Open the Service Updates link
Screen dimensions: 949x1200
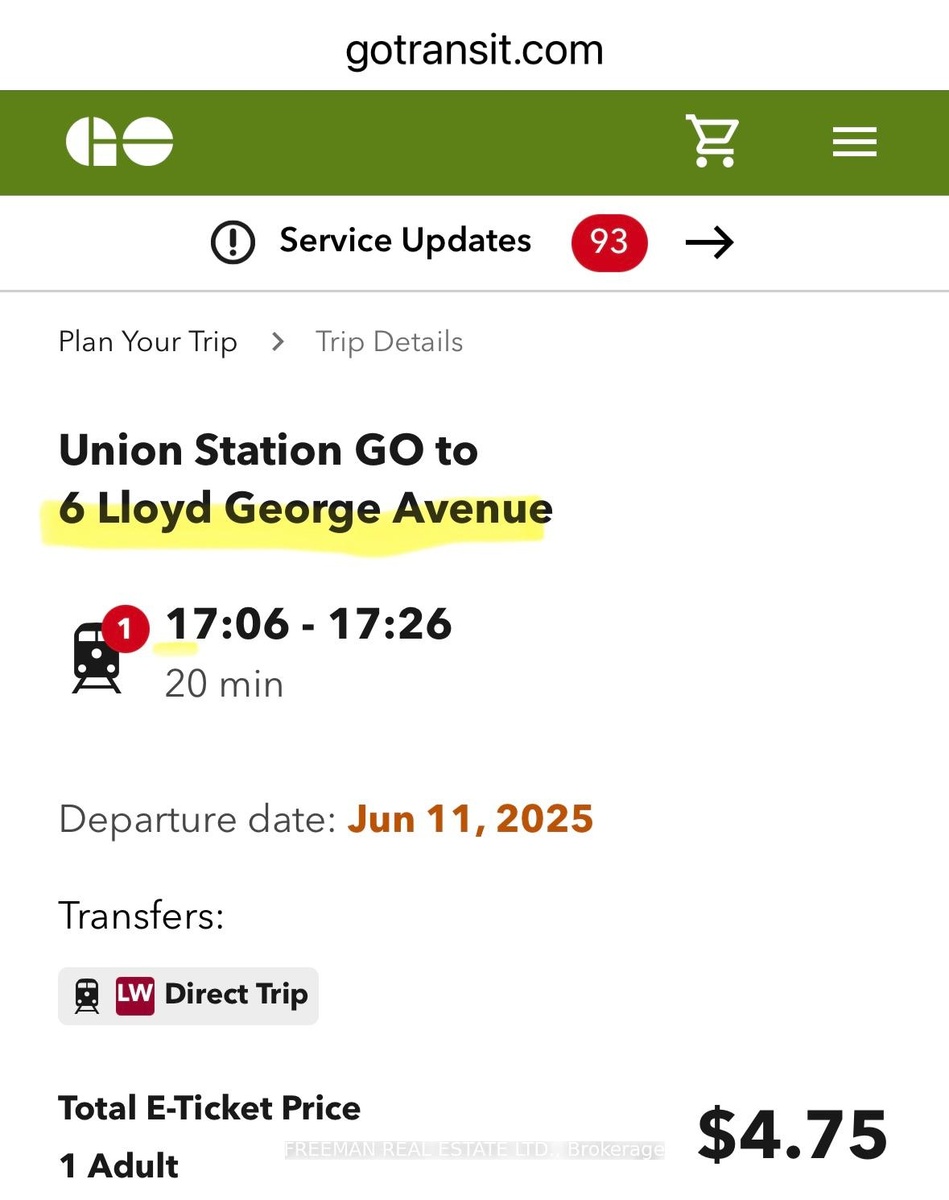coord(405,241)
